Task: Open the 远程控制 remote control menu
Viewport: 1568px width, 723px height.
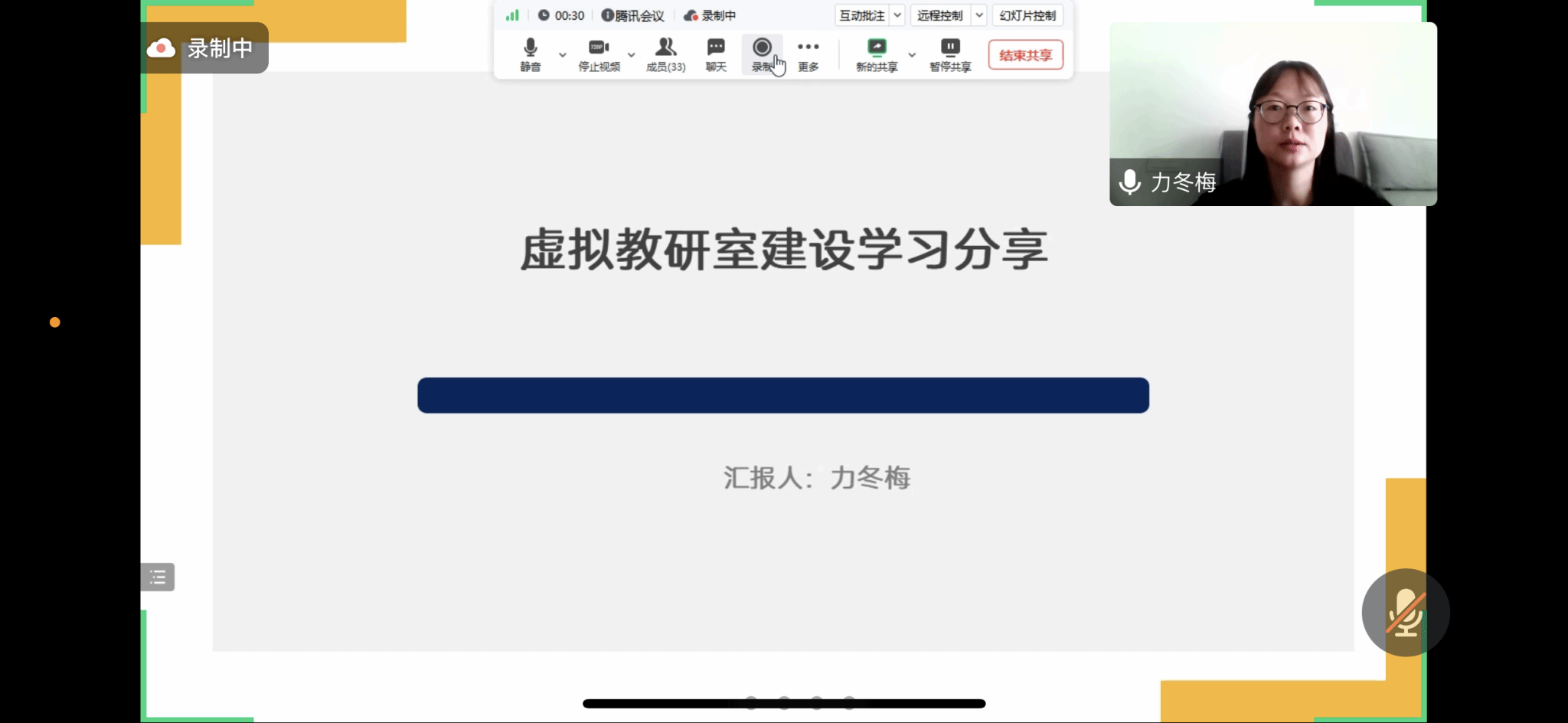Action: [x=939, y=15]
